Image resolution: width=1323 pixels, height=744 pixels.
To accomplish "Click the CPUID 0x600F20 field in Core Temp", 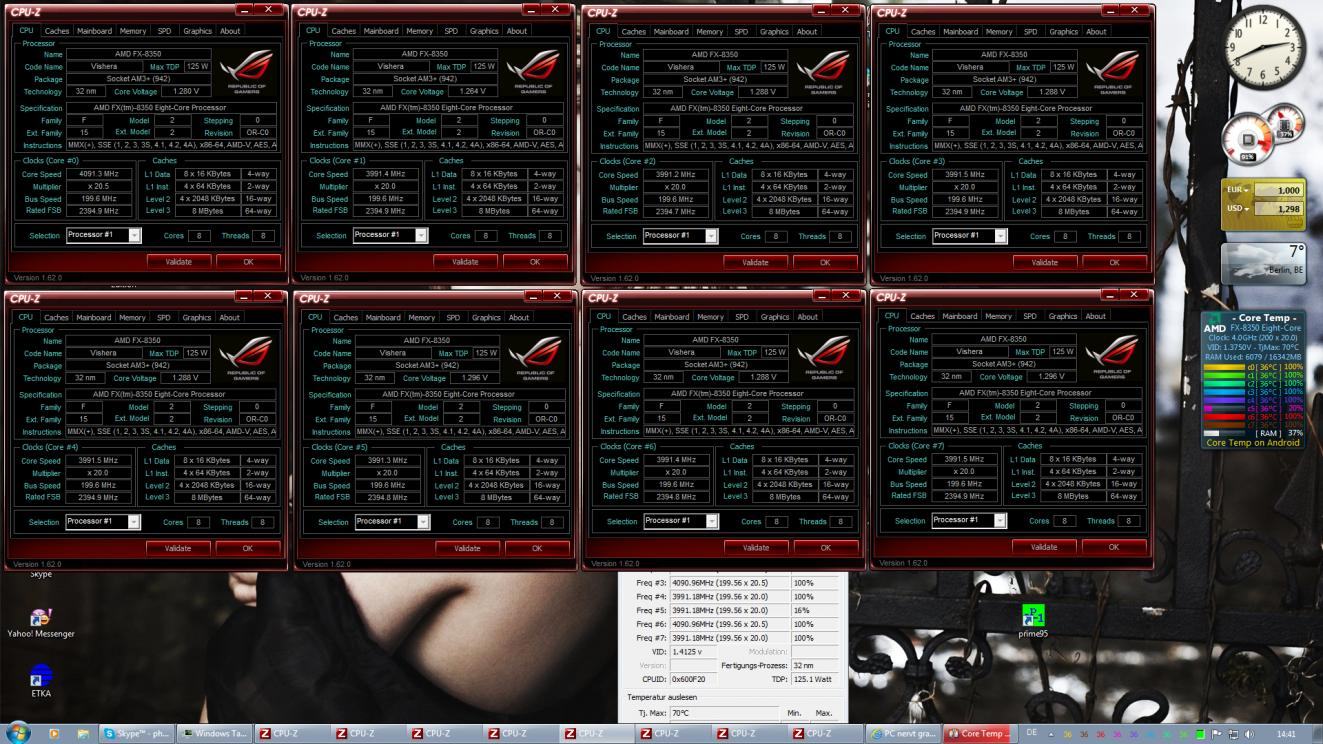I will 693,678.
